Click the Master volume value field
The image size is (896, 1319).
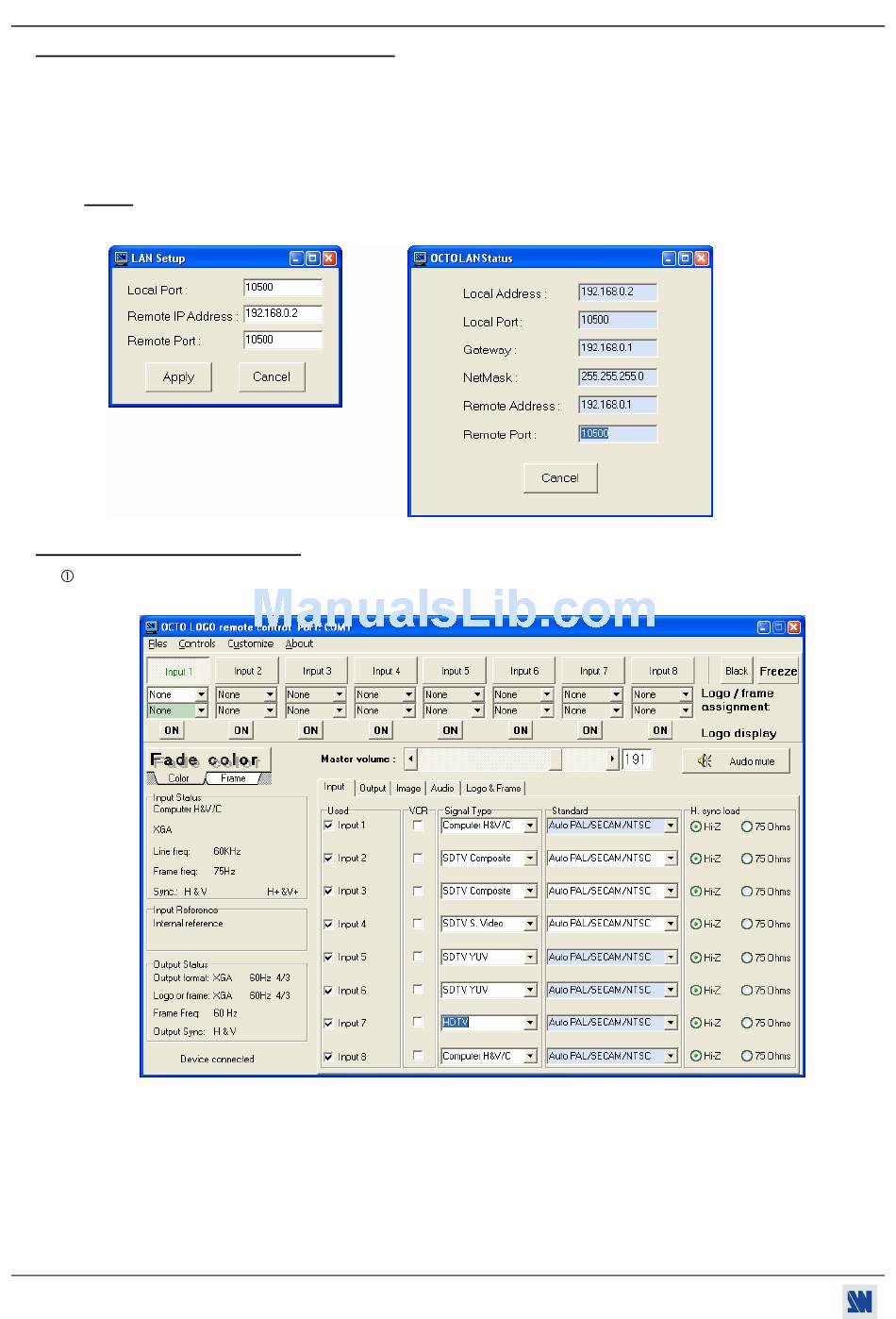click(x=637, y=760)
